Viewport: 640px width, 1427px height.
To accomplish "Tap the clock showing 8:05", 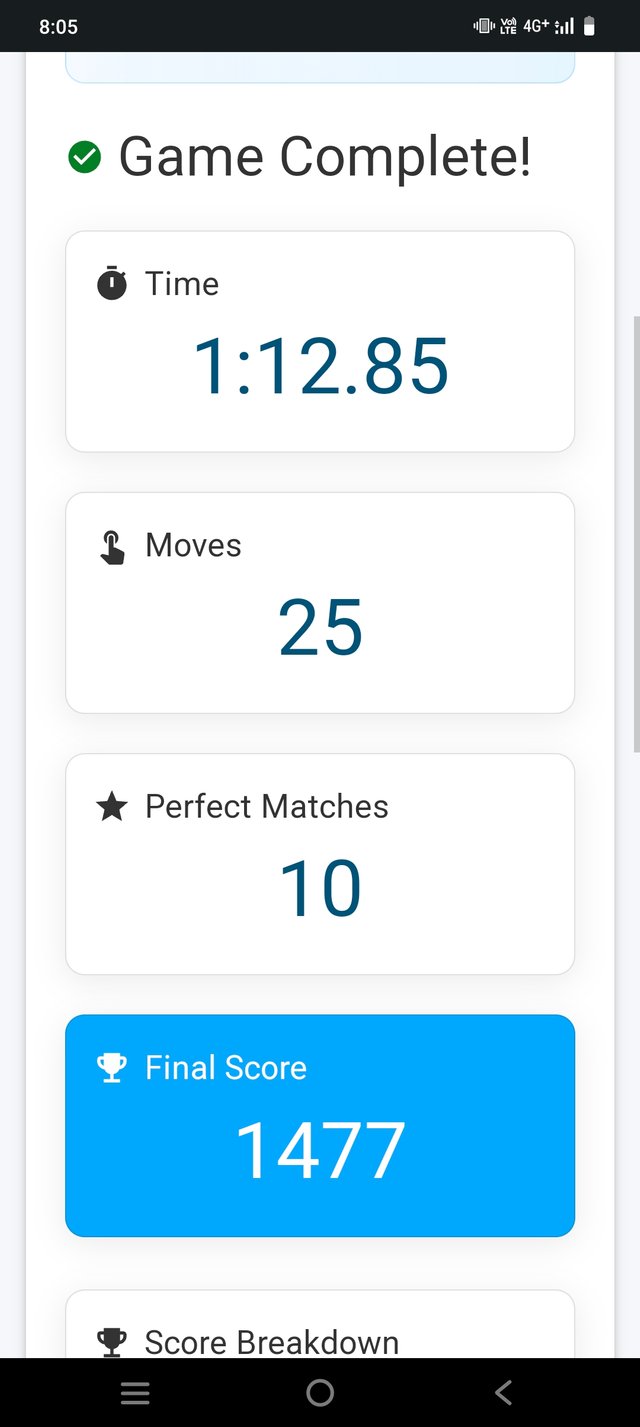I will pos(58,27).
